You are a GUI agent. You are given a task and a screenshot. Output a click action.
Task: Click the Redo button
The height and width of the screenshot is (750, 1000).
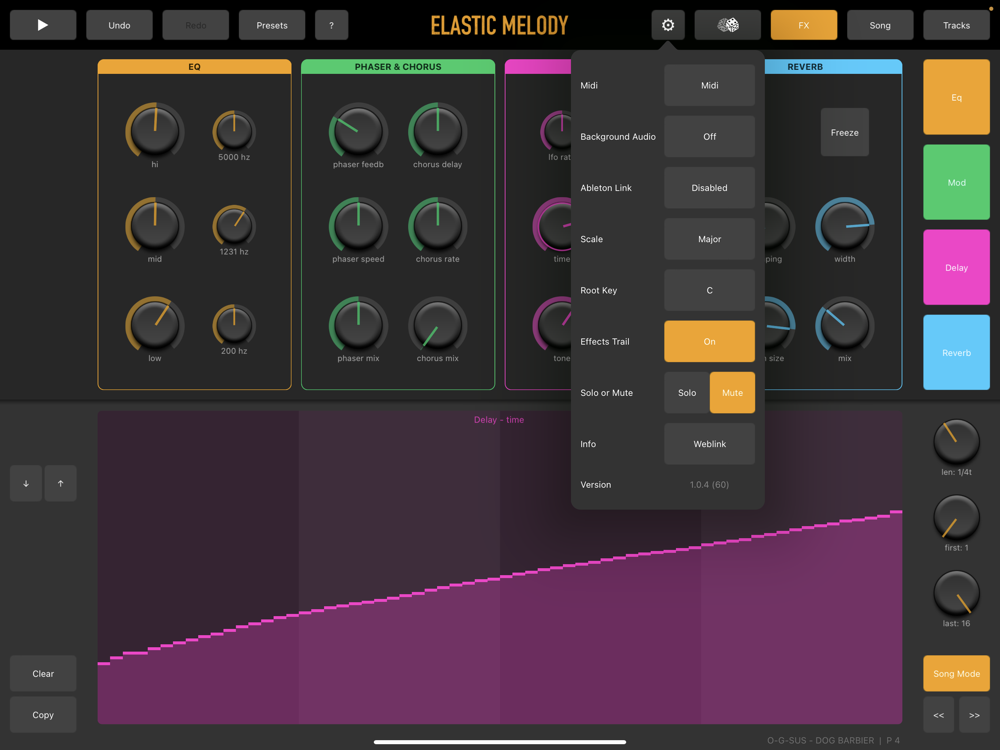coord(196,25)
